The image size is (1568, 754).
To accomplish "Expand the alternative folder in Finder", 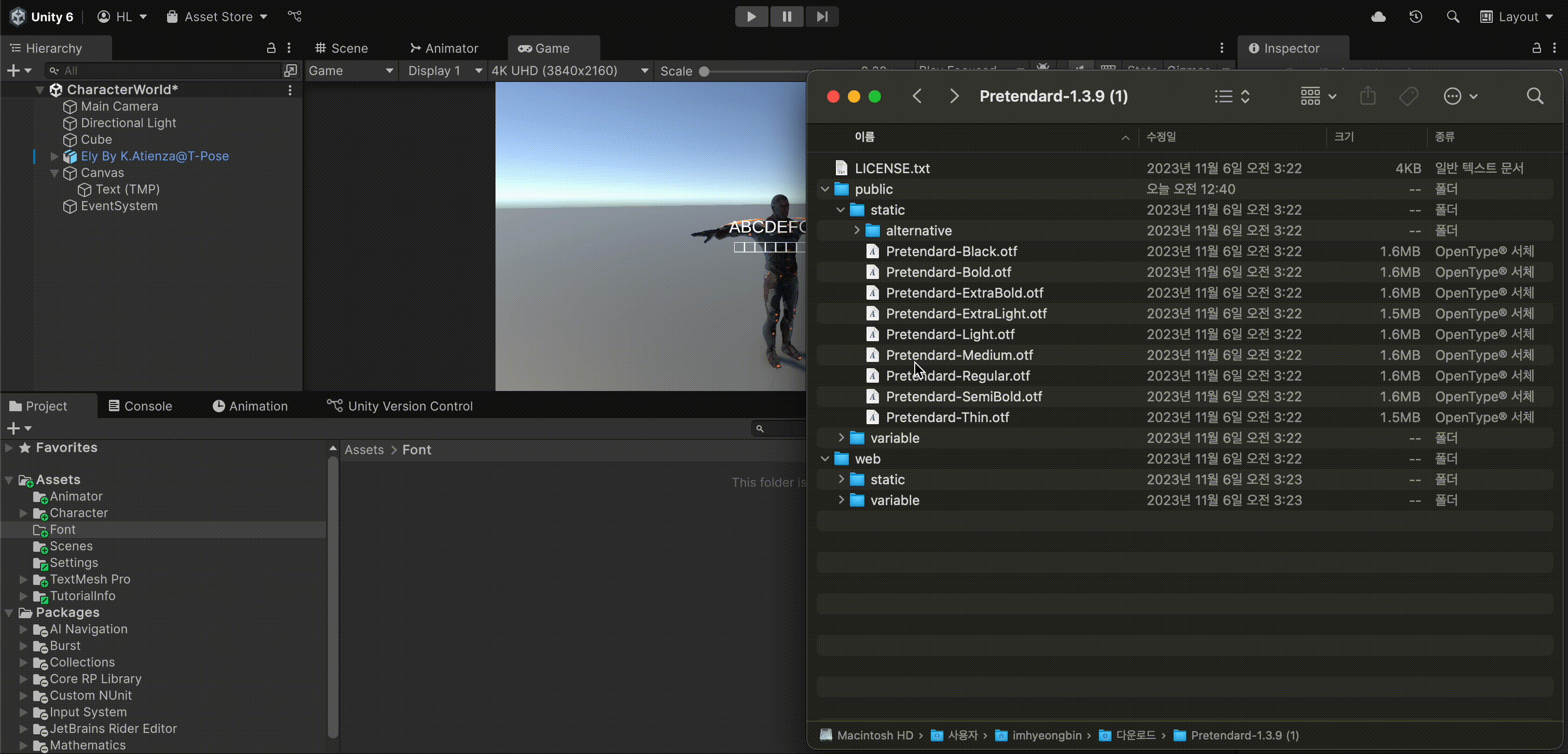I will [x=857, y=231].
